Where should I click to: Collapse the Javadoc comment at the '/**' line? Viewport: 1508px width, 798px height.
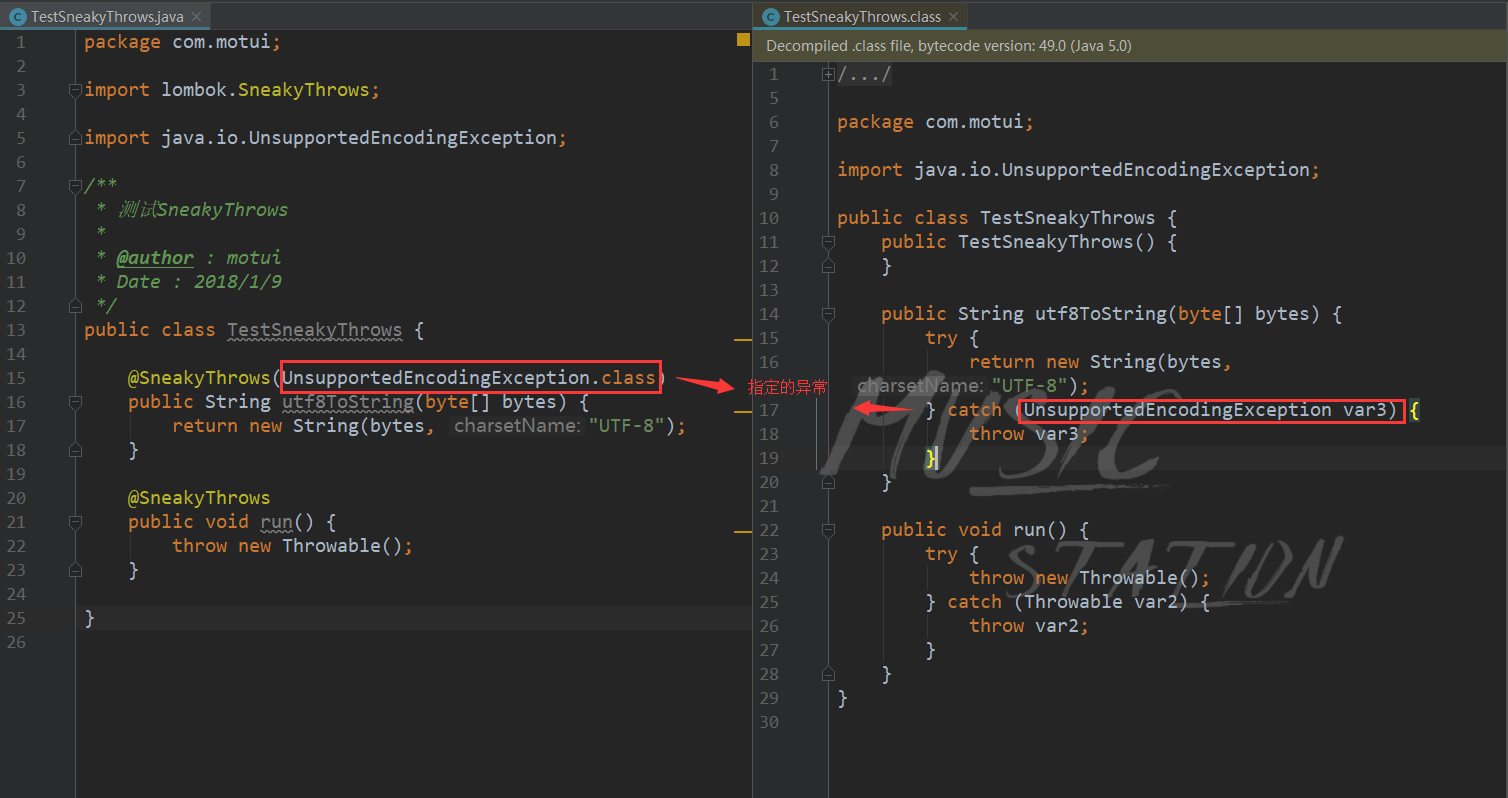click(x=75, y=186)
